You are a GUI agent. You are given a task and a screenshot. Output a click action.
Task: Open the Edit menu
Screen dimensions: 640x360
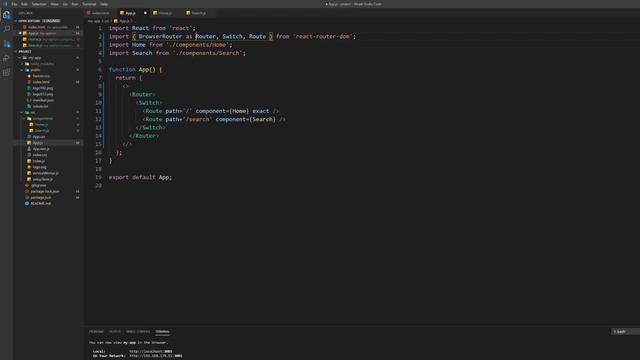[24, 4]
